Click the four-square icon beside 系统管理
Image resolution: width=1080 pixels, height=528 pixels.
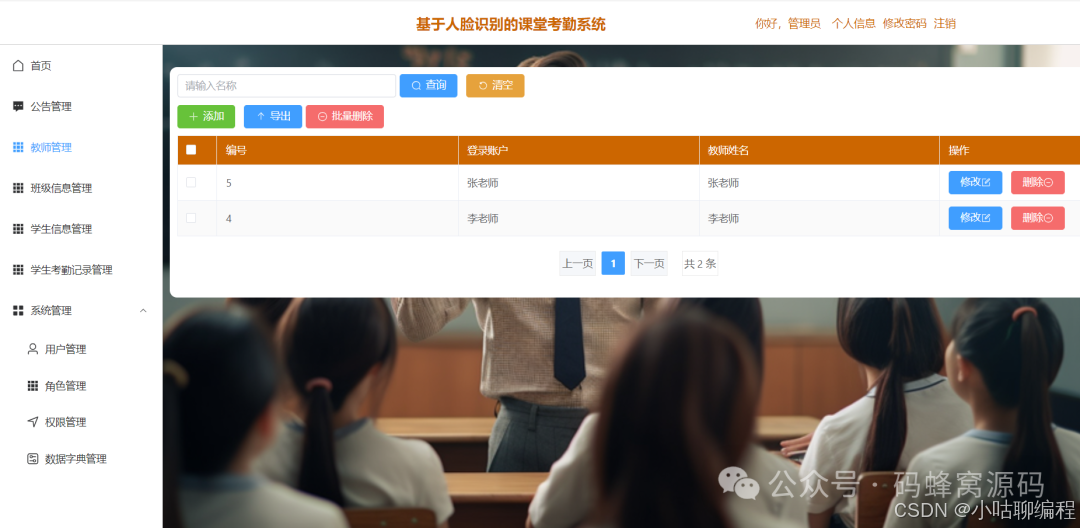18,310
